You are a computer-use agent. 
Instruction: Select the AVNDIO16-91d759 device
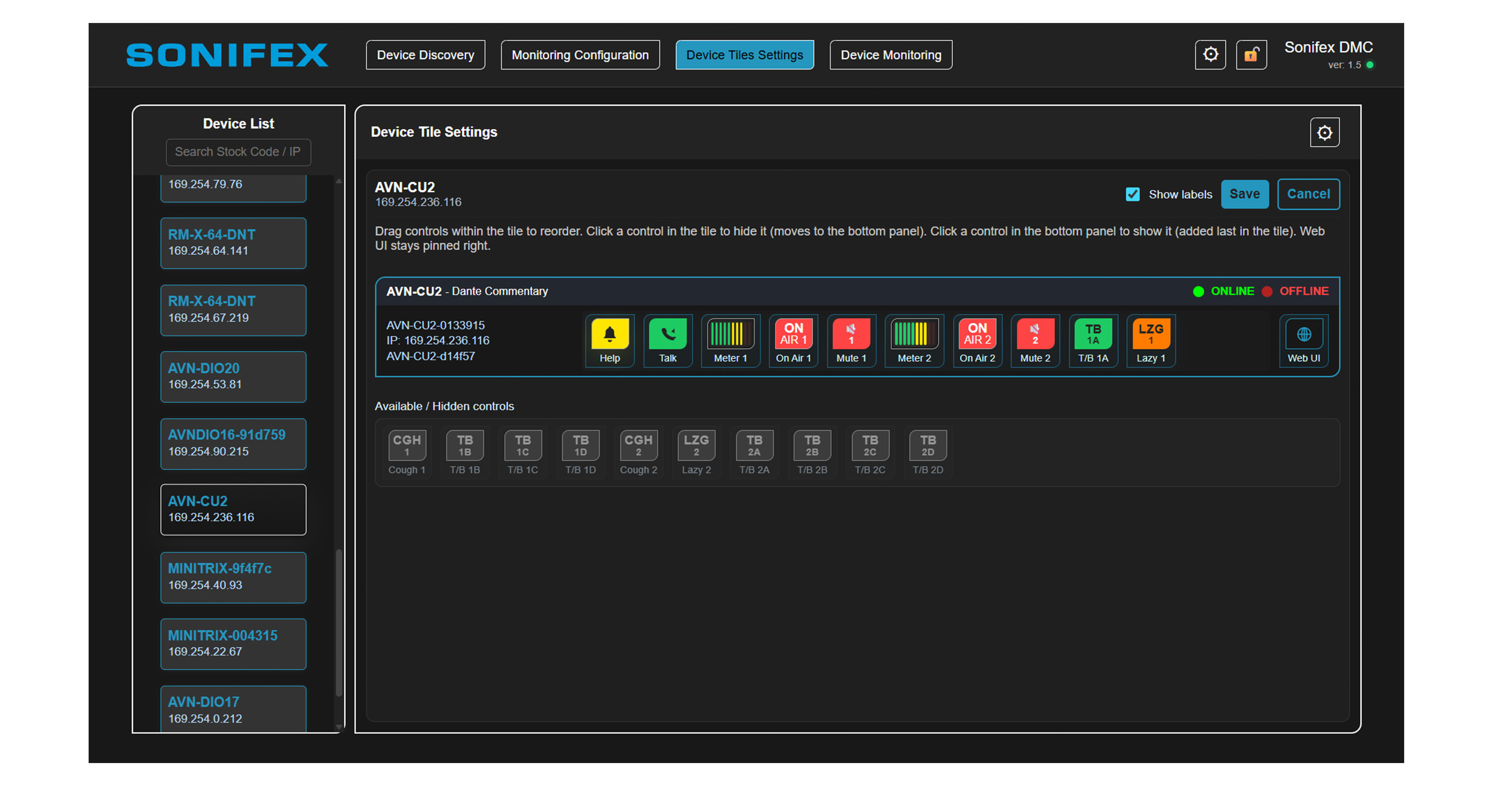pos(234,443)
